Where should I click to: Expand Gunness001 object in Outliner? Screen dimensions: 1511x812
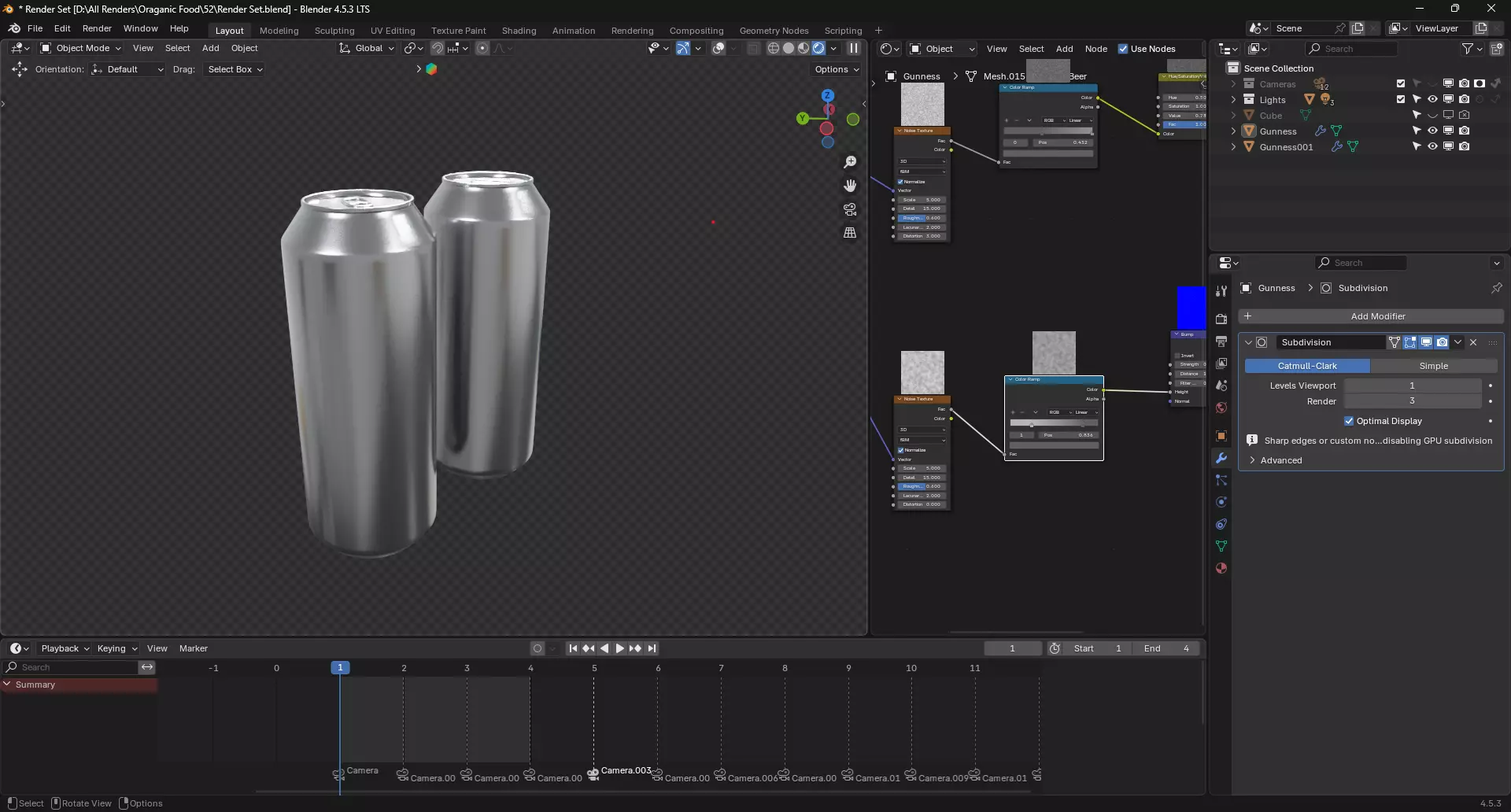click(1233, 147)
